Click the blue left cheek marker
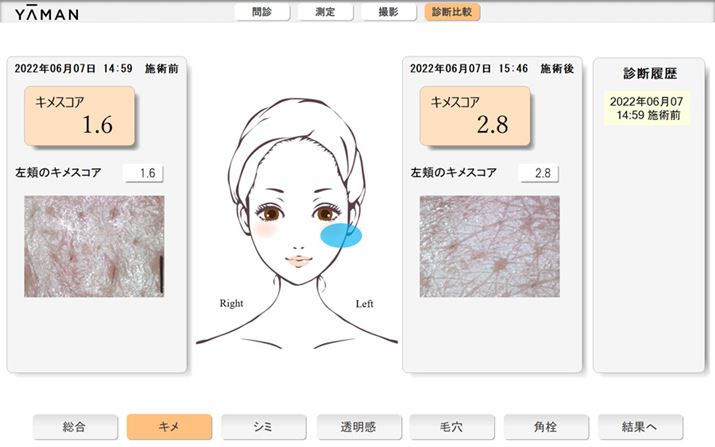This screenshot has height=447, width=715. coord(341,235)
